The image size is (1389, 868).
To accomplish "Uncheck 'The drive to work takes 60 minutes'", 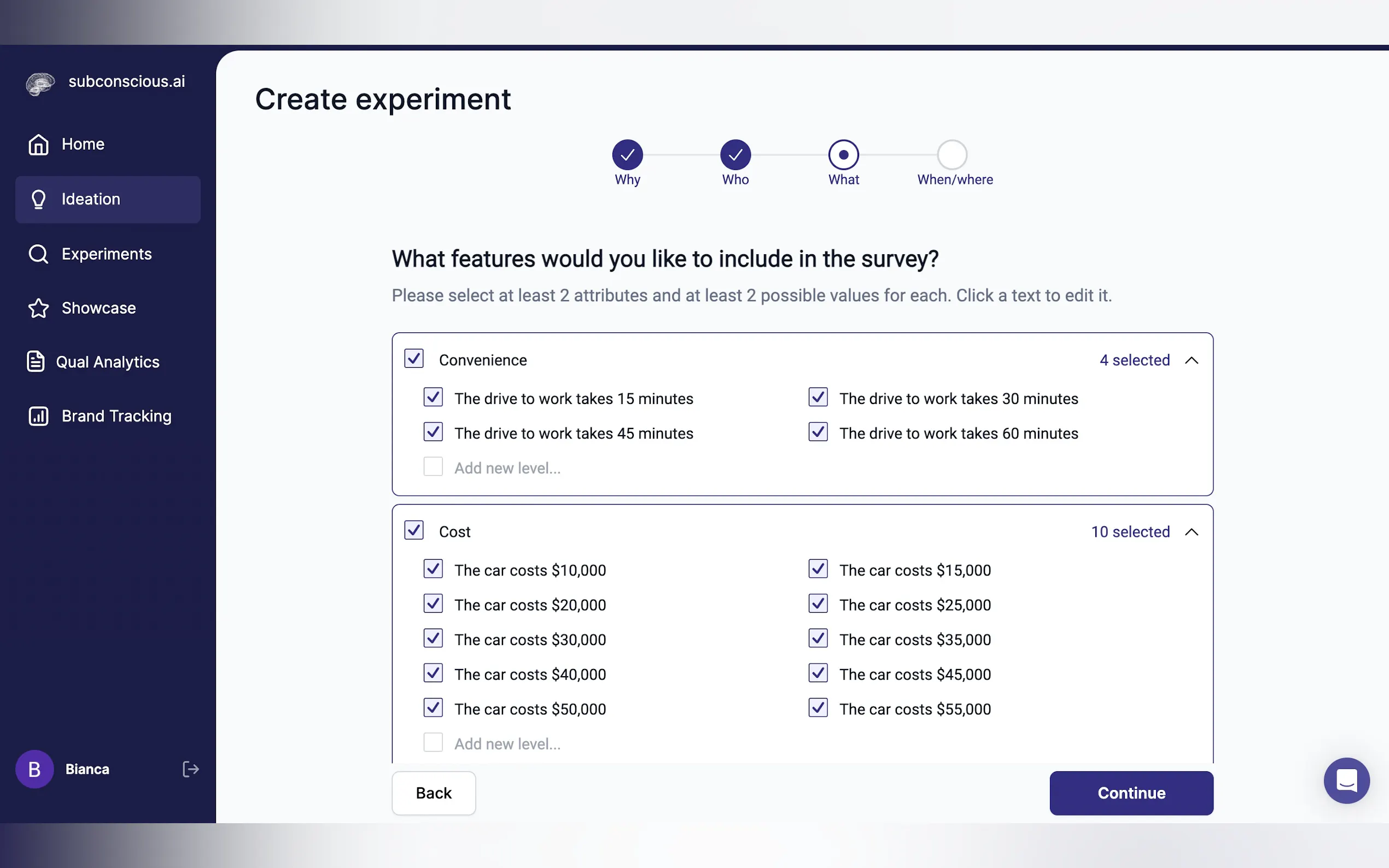I will [818, 432].
